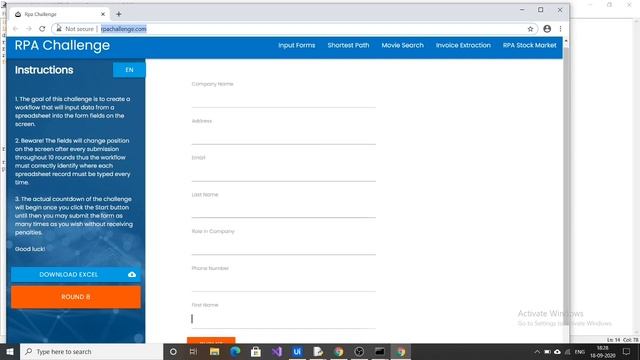Open File Explorer from taskbar
640x360 pixels.
click(x=214, y=351)
